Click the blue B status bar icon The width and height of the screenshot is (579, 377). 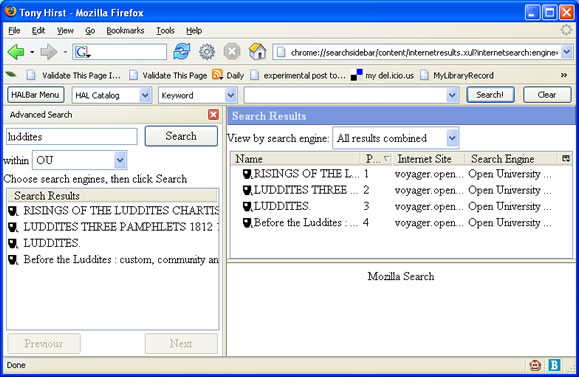coord(554,365)
